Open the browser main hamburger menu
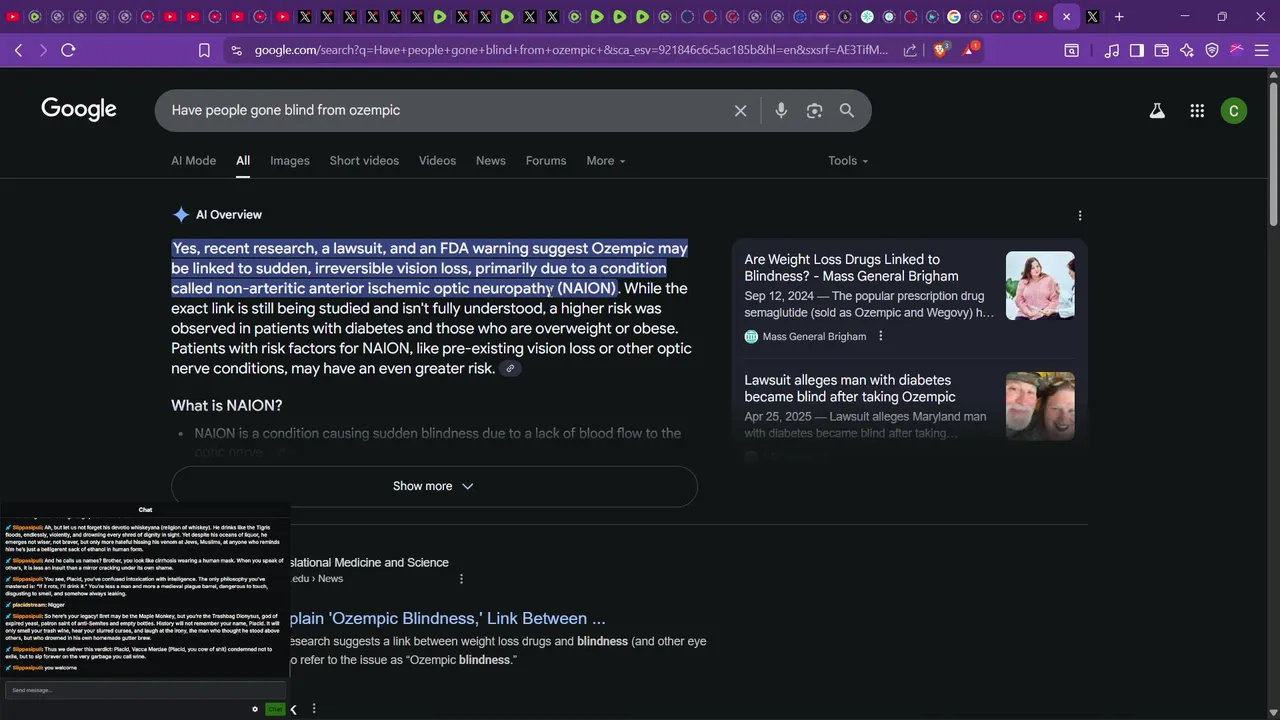 point(1261,50)
